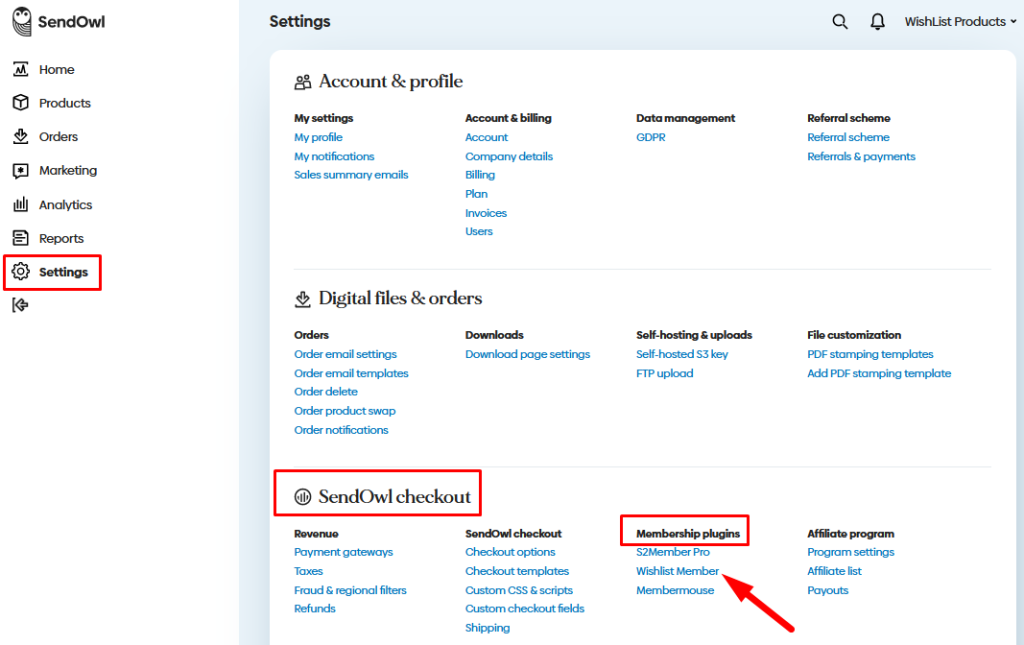Click the Products box icon
Viewport: 1024px width, 645px height.
21,102
